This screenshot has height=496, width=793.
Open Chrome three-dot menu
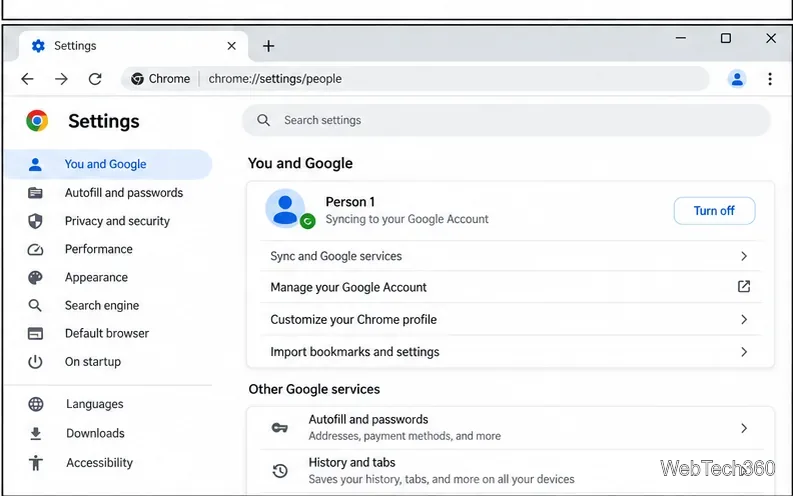770,79
